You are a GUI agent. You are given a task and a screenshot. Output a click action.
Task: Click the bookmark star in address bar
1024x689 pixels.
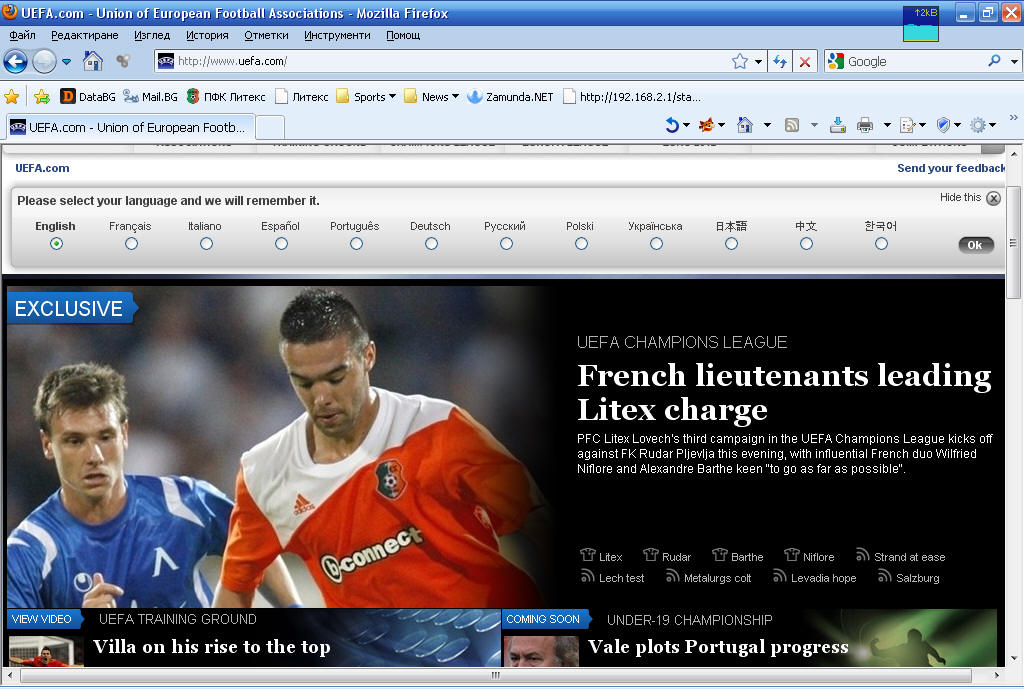pos(740,61)
